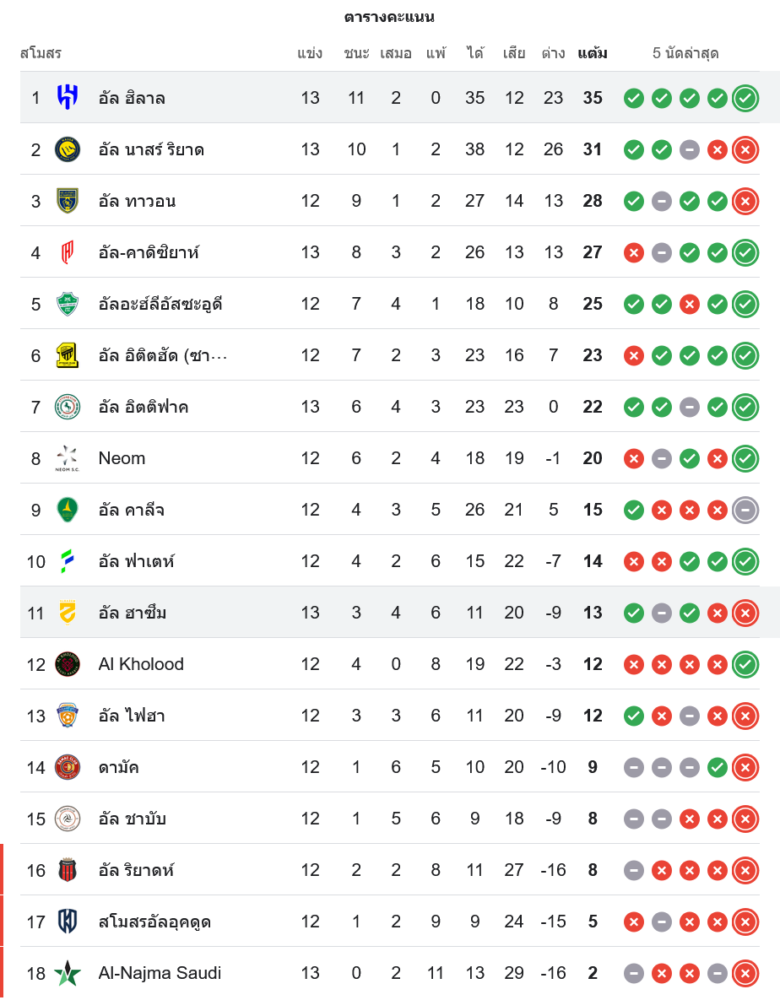Click the อัล นาสร์ ริยาด club crest
780x1000 pixels.
coord(67,149)
